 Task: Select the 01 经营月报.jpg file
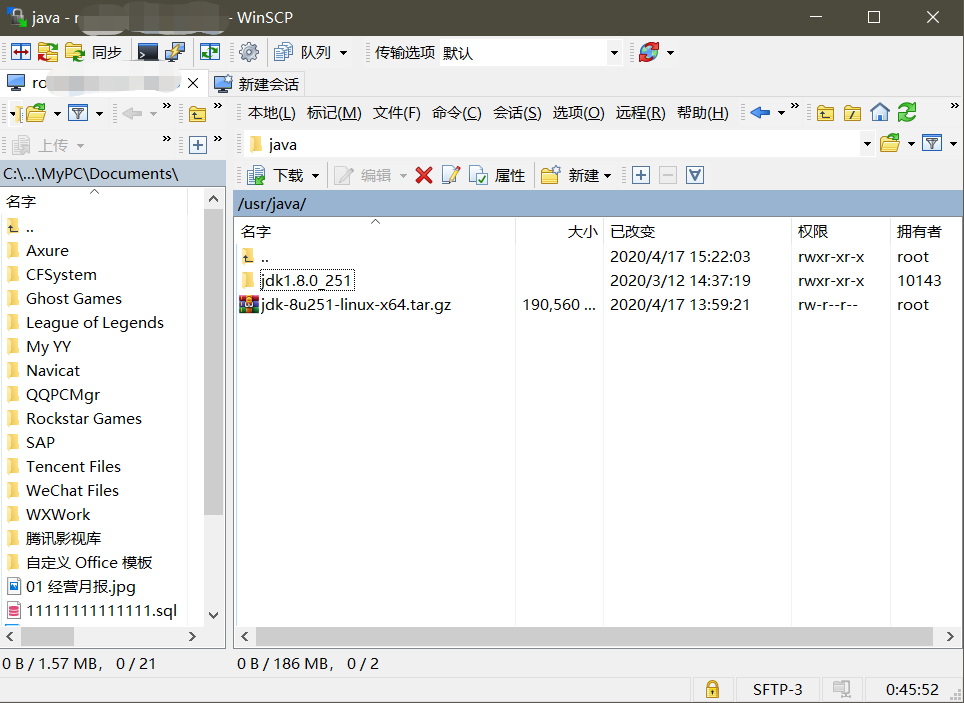point(81,586)
